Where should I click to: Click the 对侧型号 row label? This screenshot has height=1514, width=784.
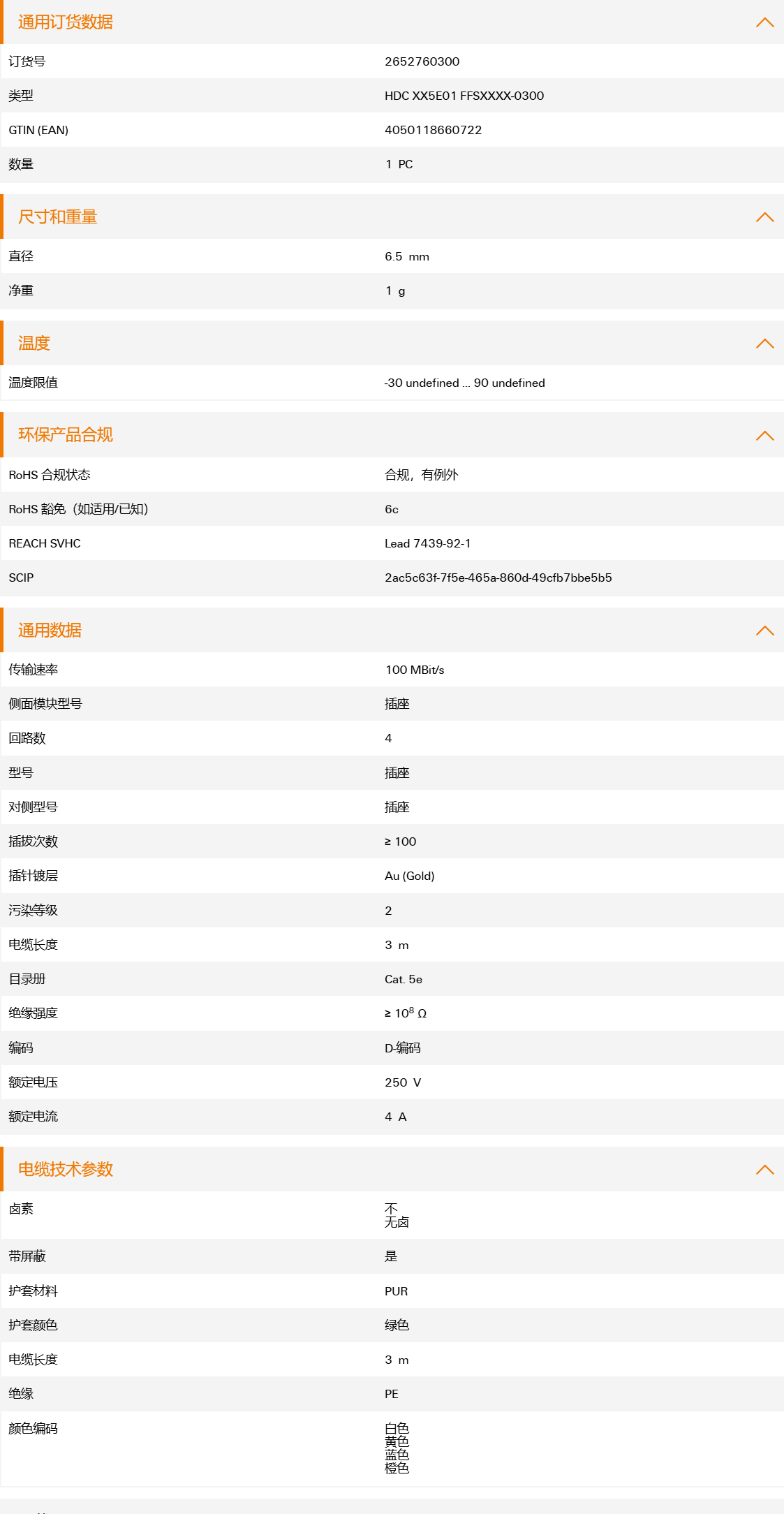33,807
